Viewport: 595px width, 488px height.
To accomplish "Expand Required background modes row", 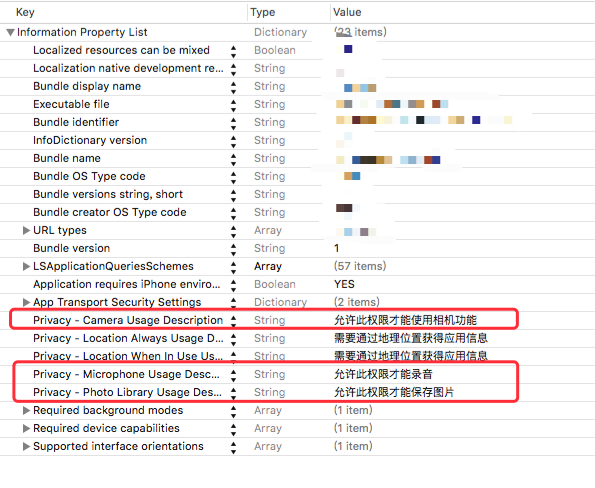I will (26, 410).
